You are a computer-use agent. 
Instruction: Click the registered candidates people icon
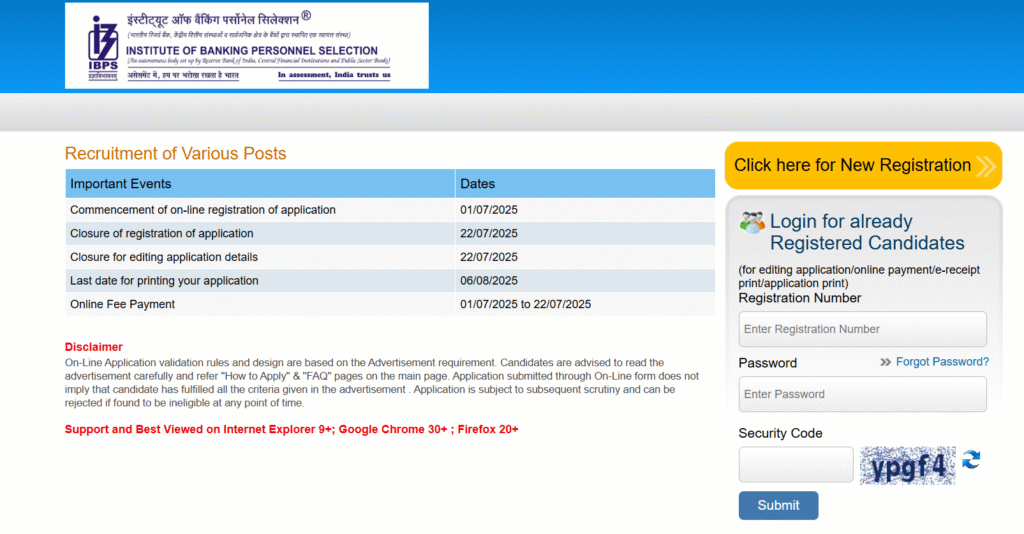pyautogui.click(x=752, y=223)
